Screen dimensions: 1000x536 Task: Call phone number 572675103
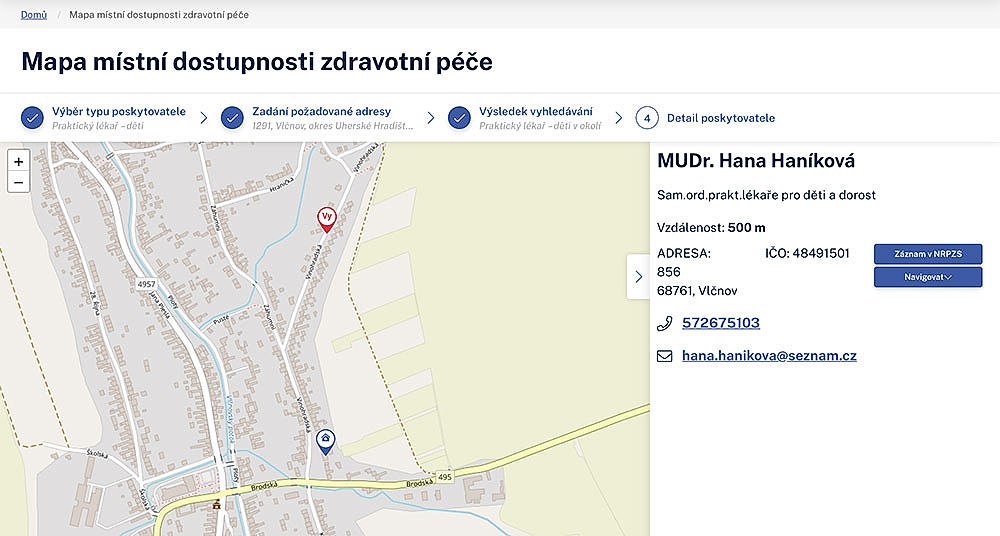721,323
